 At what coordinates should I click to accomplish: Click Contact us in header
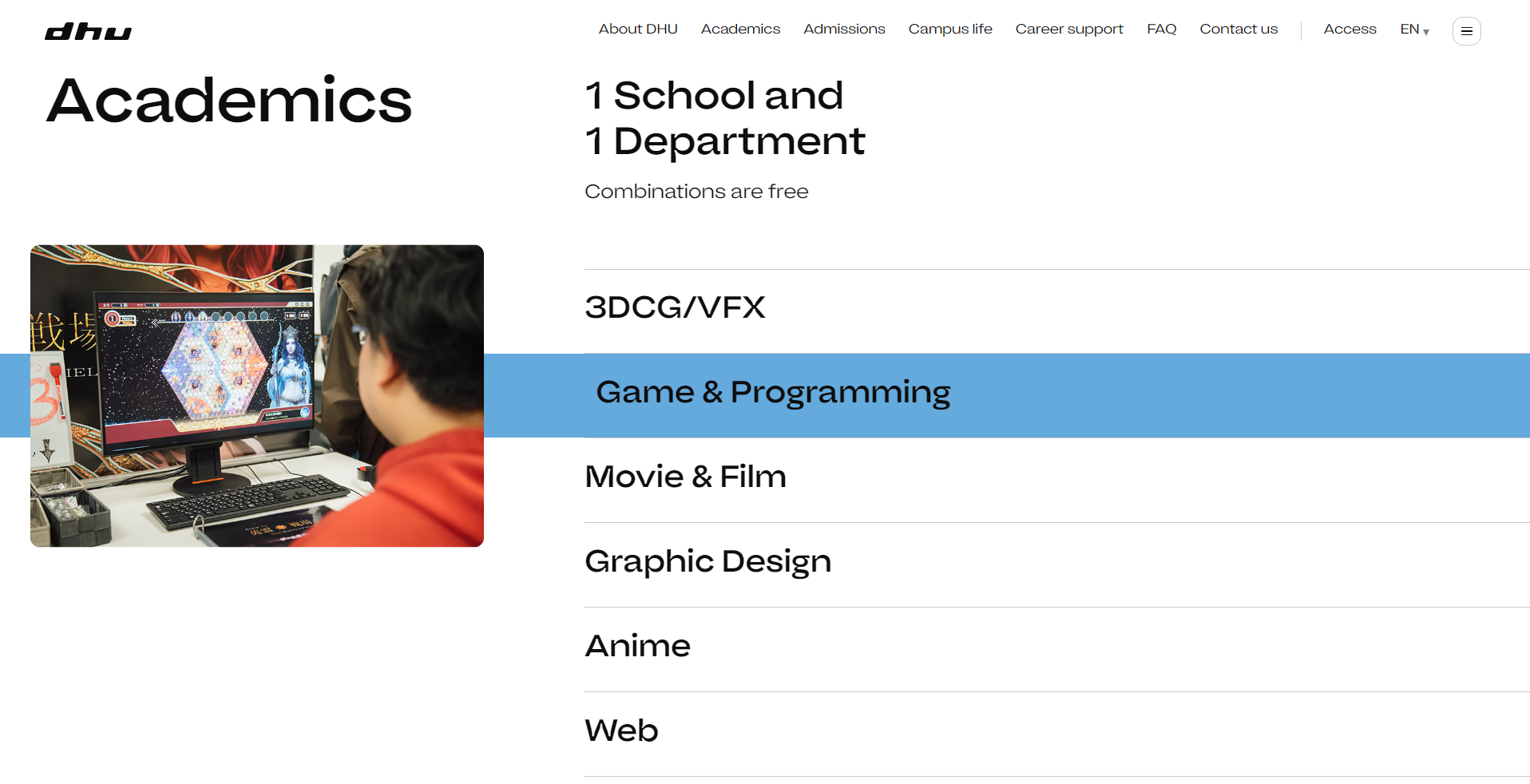click(x=1238, y=30)
